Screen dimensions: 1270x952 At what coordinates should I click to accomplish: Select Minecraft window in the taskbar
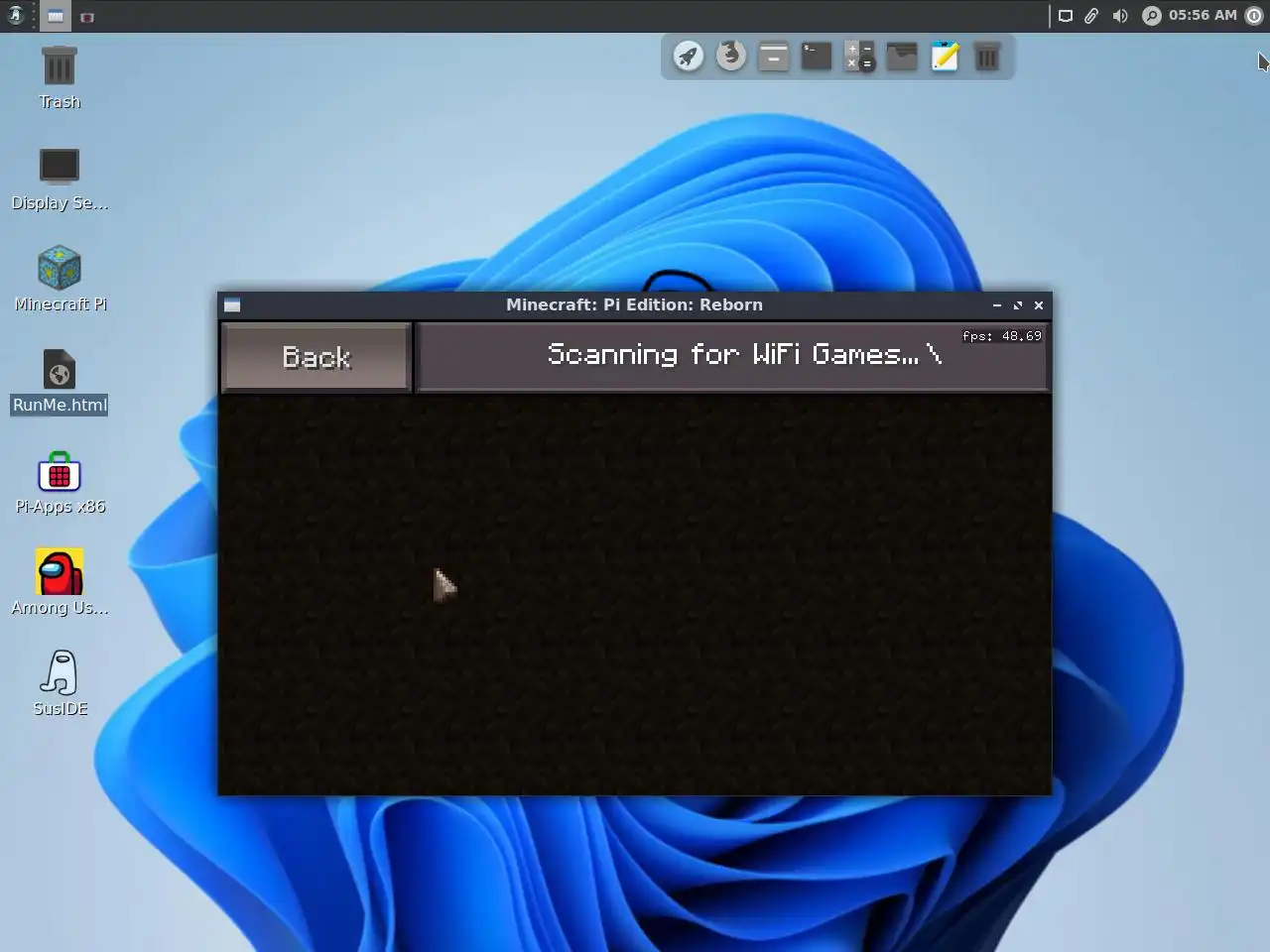coord(56,16)
